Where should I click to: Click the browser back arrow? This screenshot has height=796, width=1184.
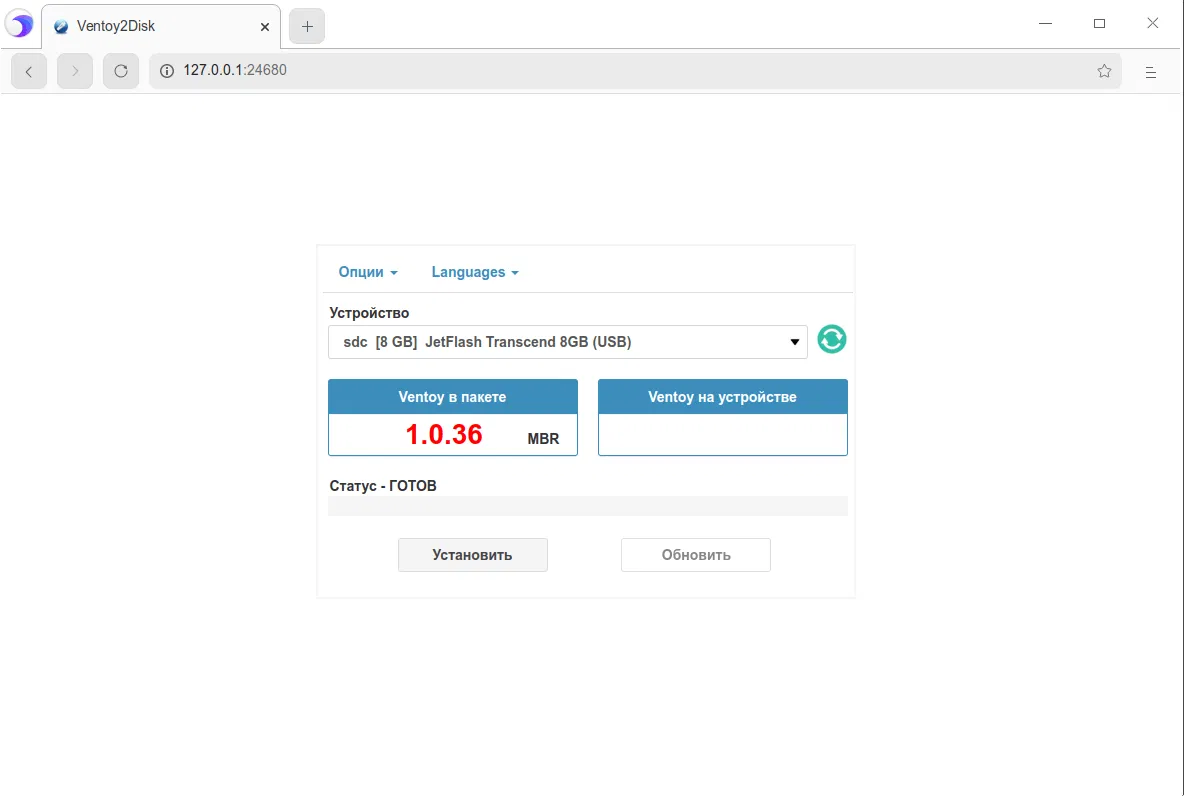click(29, 71)
